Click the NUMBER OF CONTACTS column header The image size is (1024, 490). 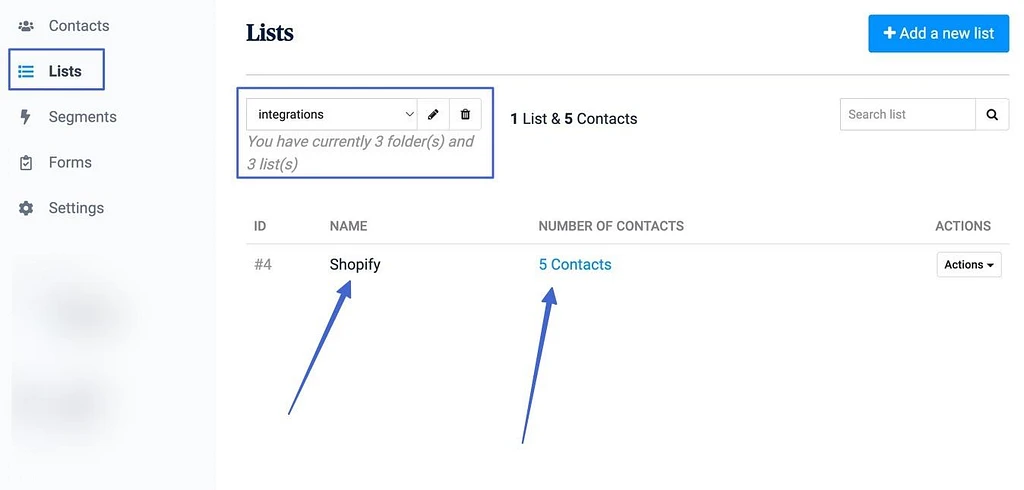coord(611,226)
